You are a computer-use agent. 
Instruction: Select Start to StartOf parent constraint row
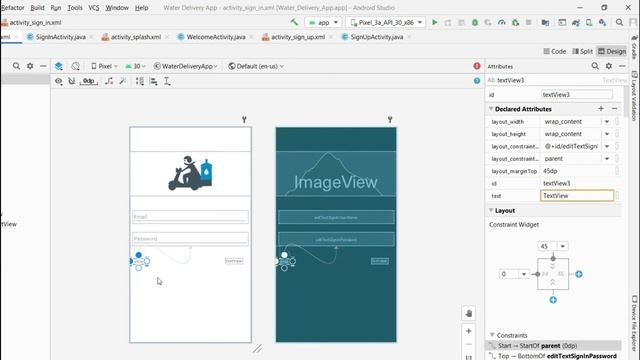[x=554, y=346]
